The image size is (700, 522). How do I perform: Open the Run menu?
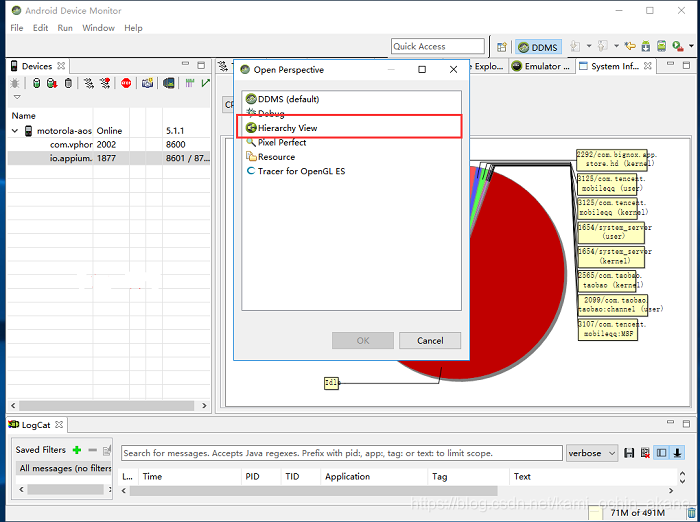[x=65, y=28]
